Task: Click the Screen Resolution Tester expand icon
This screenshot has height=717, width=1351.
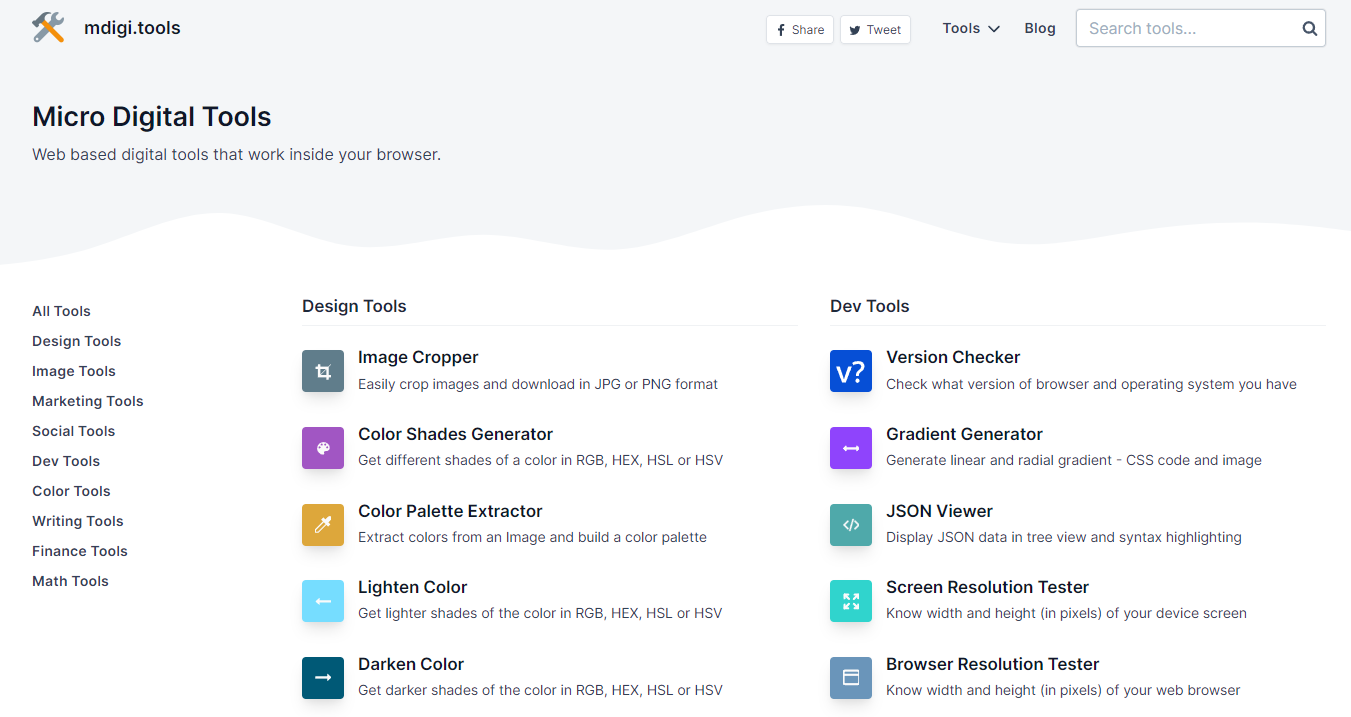Action: (851, 601)
